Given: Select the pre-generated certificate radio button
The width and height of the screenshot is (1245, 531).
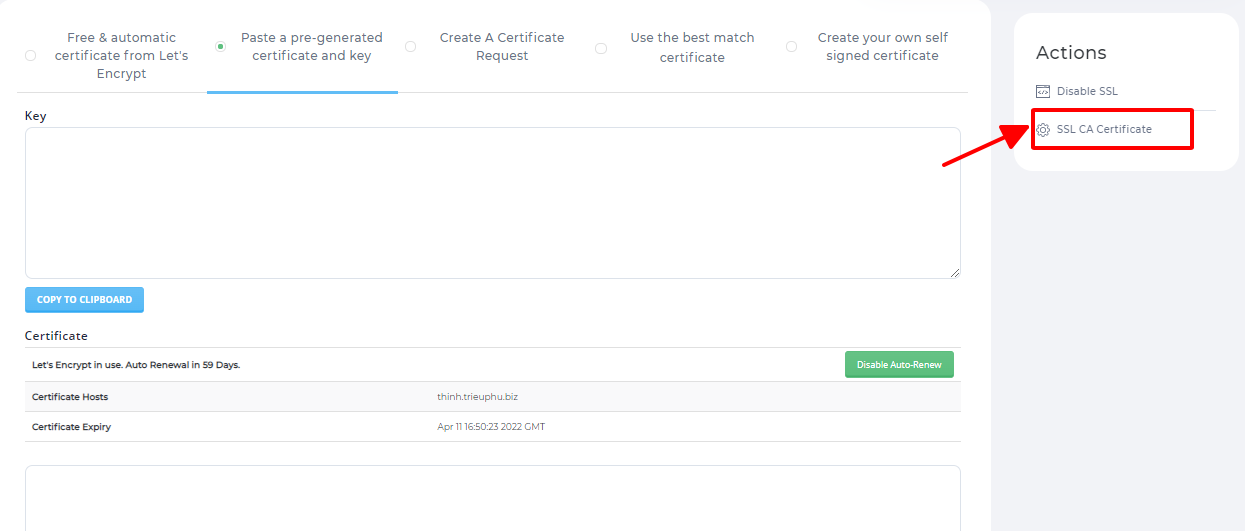Looking at the screenshot, I should [x=220, y=46].
